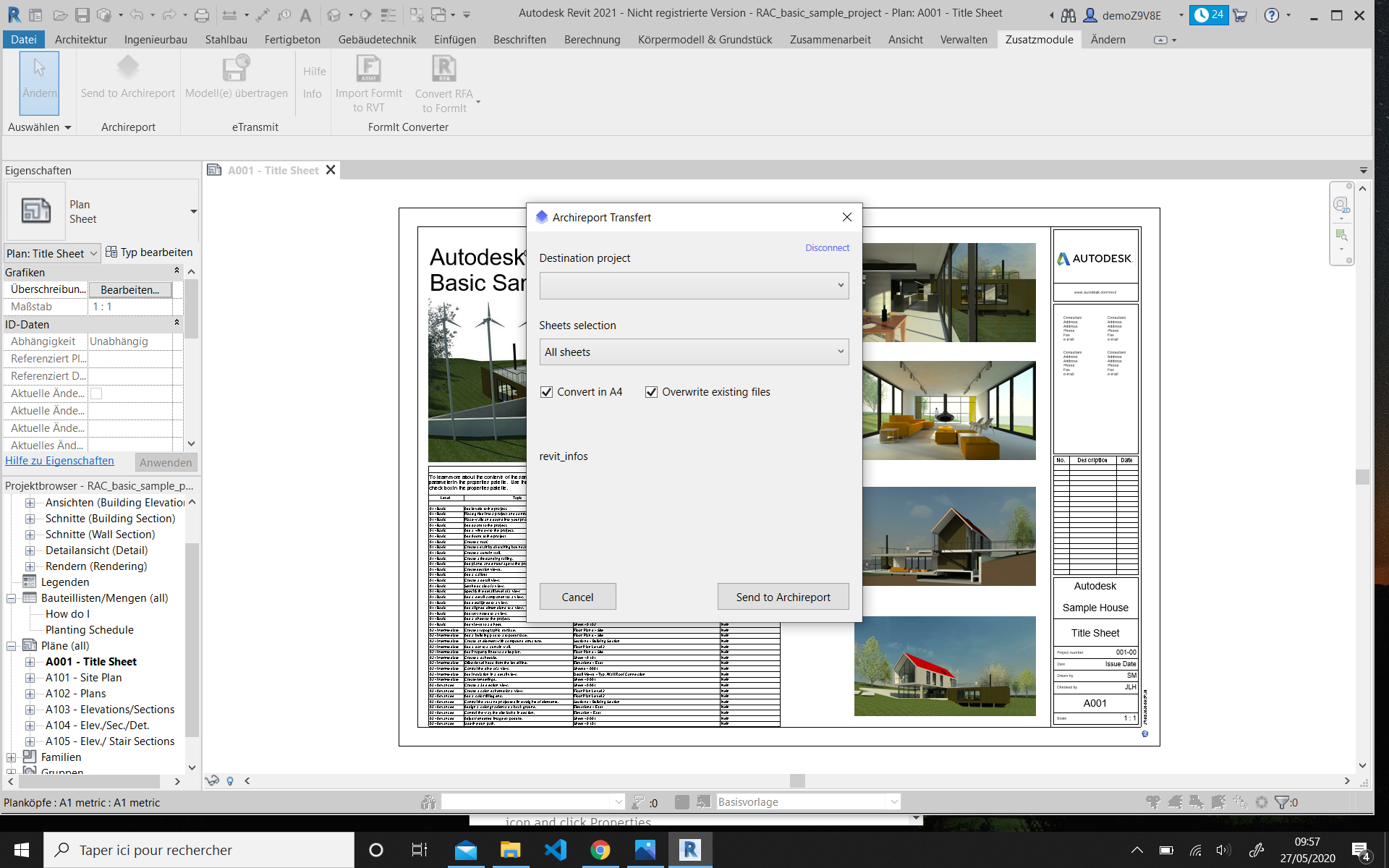Tick the Aktuelle Änderung property checkbox
The image size is (1389, 868).
[x=96, y=393]
